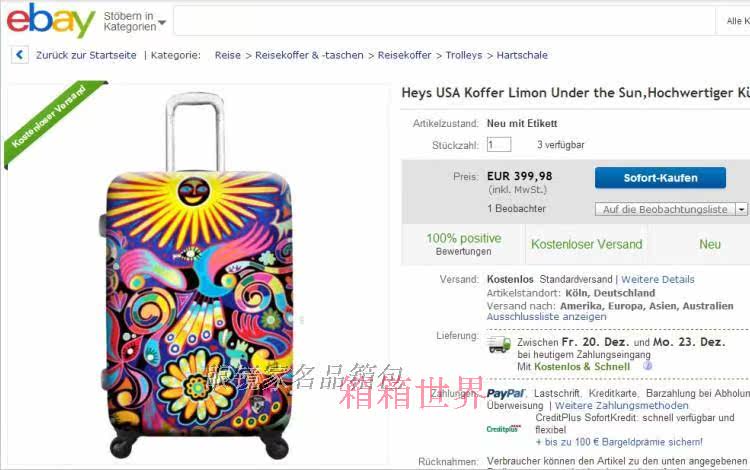Click the blue back arrow icon

[x=20, y=55]
